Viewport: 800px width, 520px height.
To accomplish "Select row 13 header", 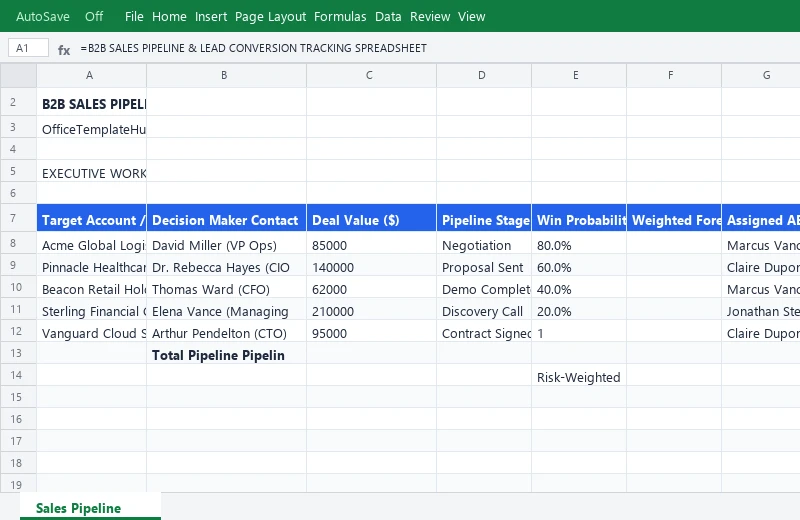I will [18, 353].
